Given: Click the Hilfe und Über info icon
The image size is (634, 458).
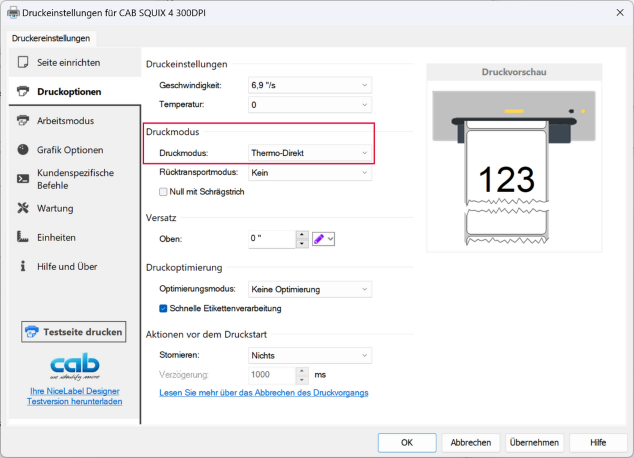Looking at the screenshot, I should [x=23, y=266].
